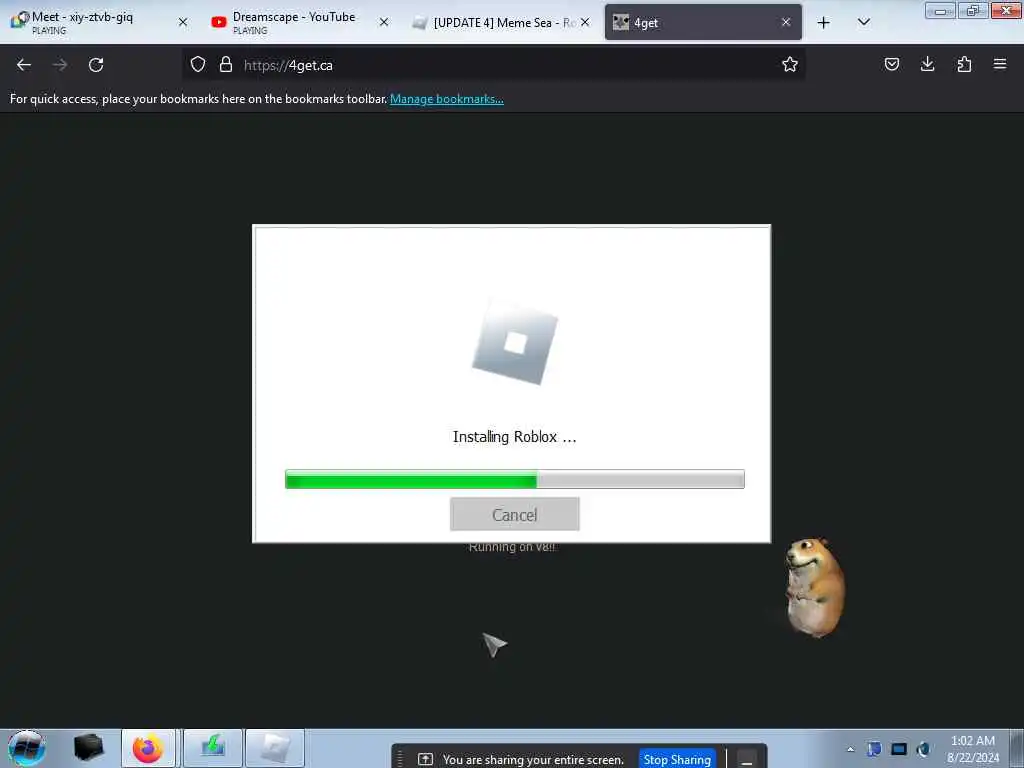
Task: Open the Windows Start menu orb
Action: 27,748
